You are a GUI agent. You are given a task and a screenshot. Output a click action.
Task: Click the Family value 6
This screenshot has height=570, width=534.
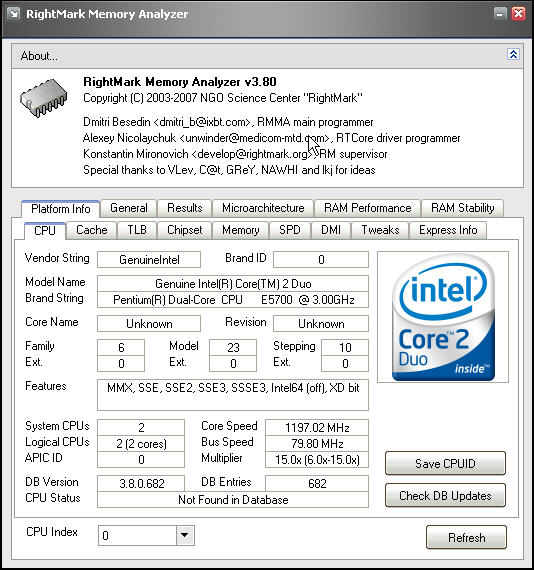[x=121, y=348]
